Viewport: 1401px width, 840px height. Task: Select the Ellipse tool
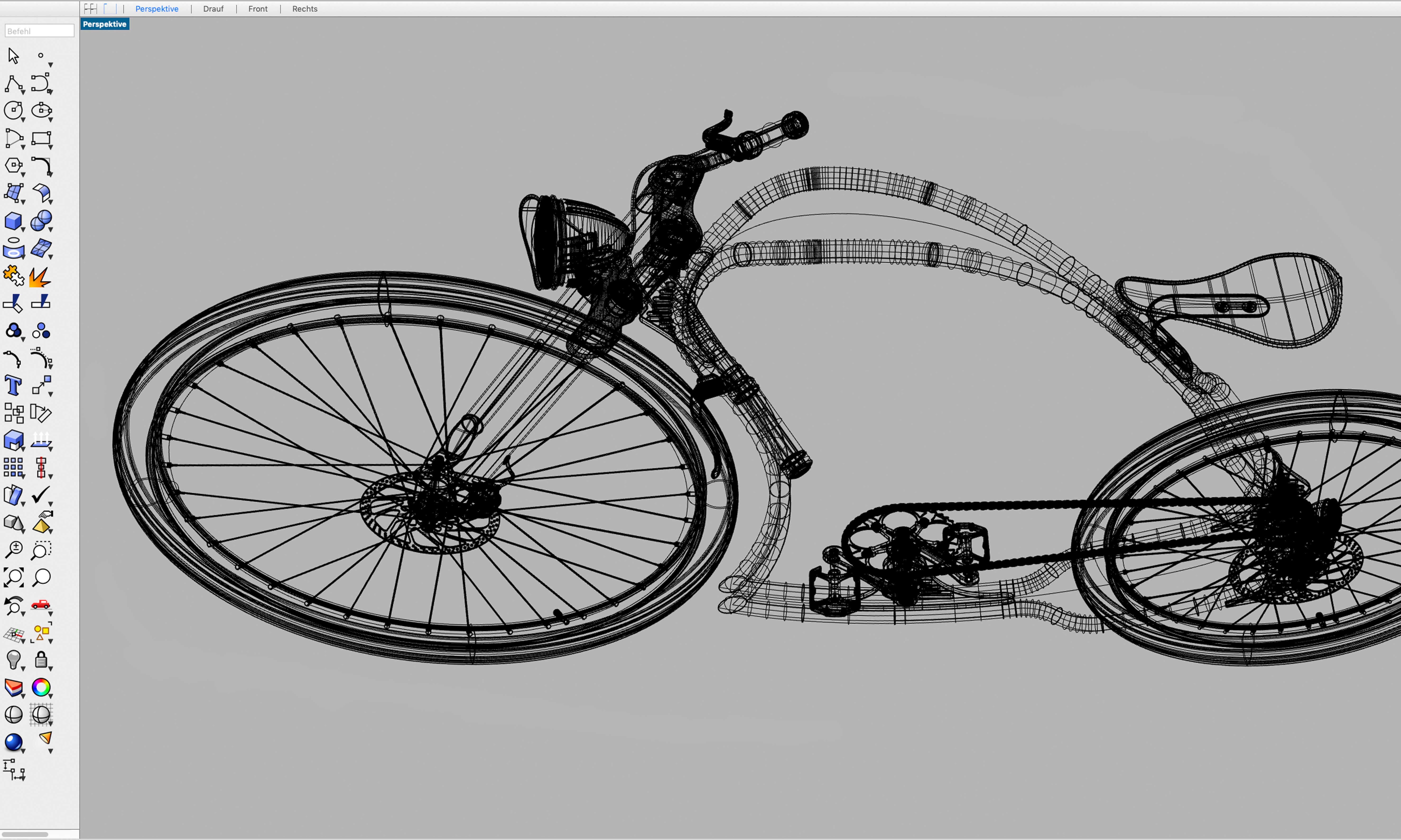point(41,110)
